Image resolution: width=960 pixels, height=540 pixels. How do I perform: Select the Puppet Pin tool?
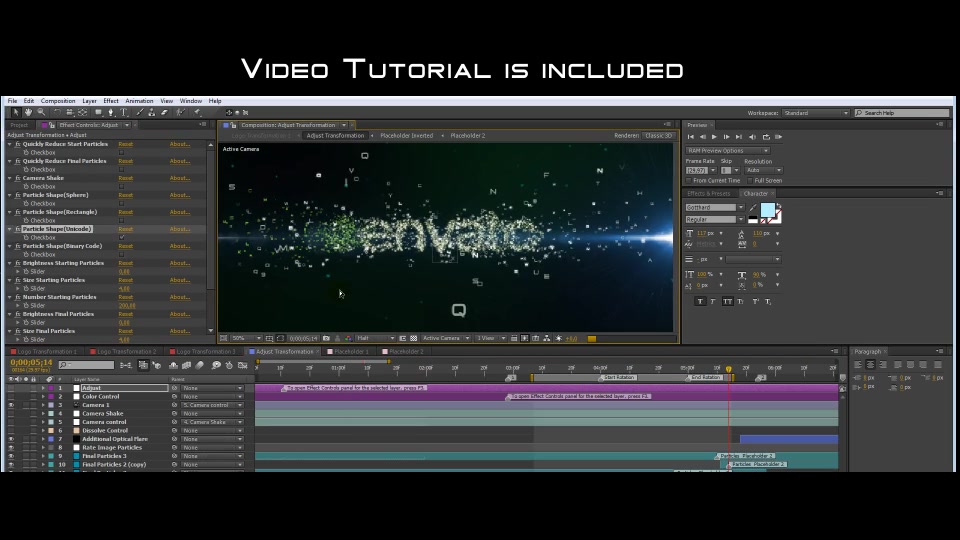[198, 113]
